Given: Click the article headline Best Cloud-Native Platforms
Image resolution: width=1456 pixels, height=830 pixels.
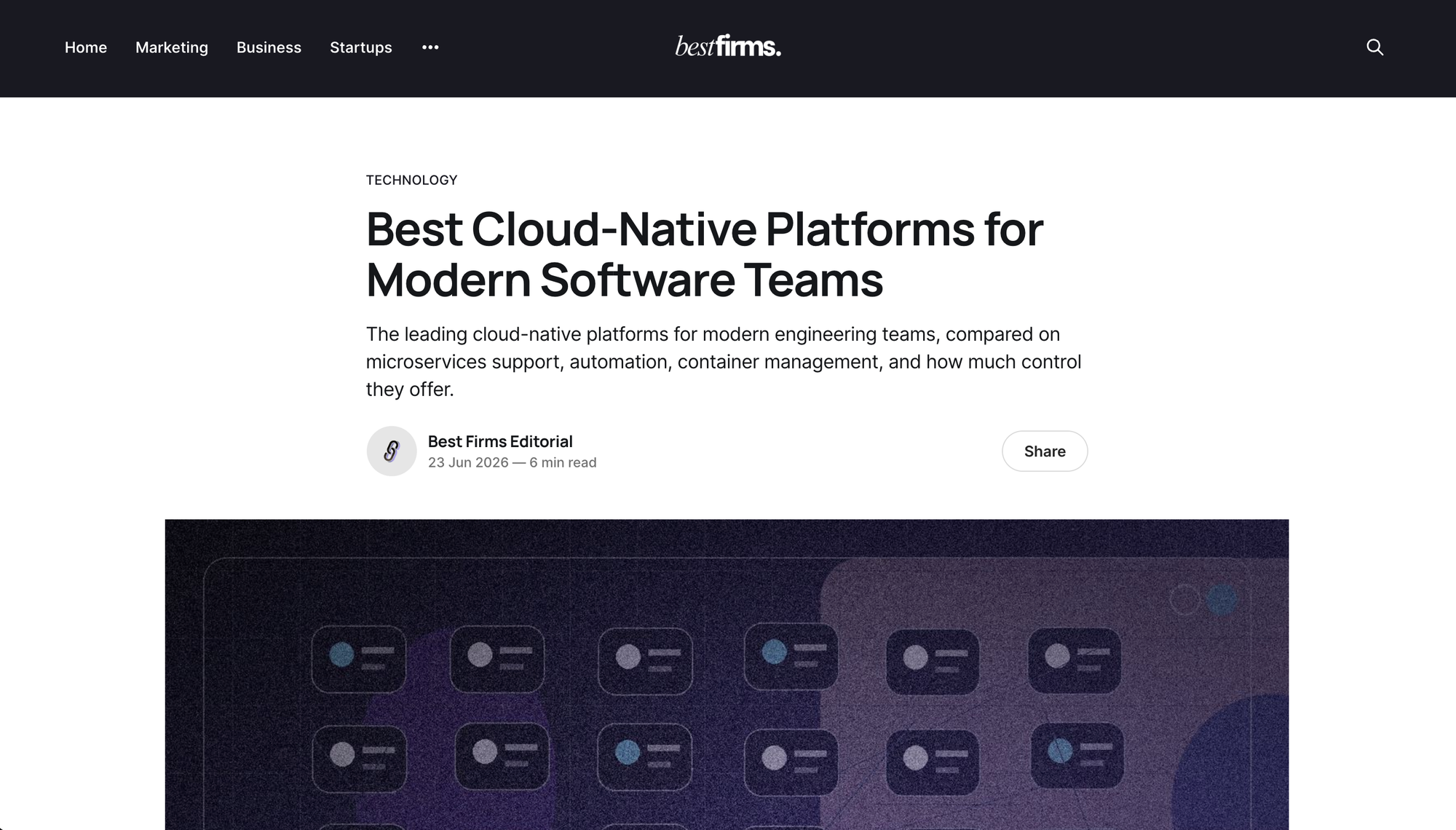Looking at the screenshot, I should coord(705,254).
